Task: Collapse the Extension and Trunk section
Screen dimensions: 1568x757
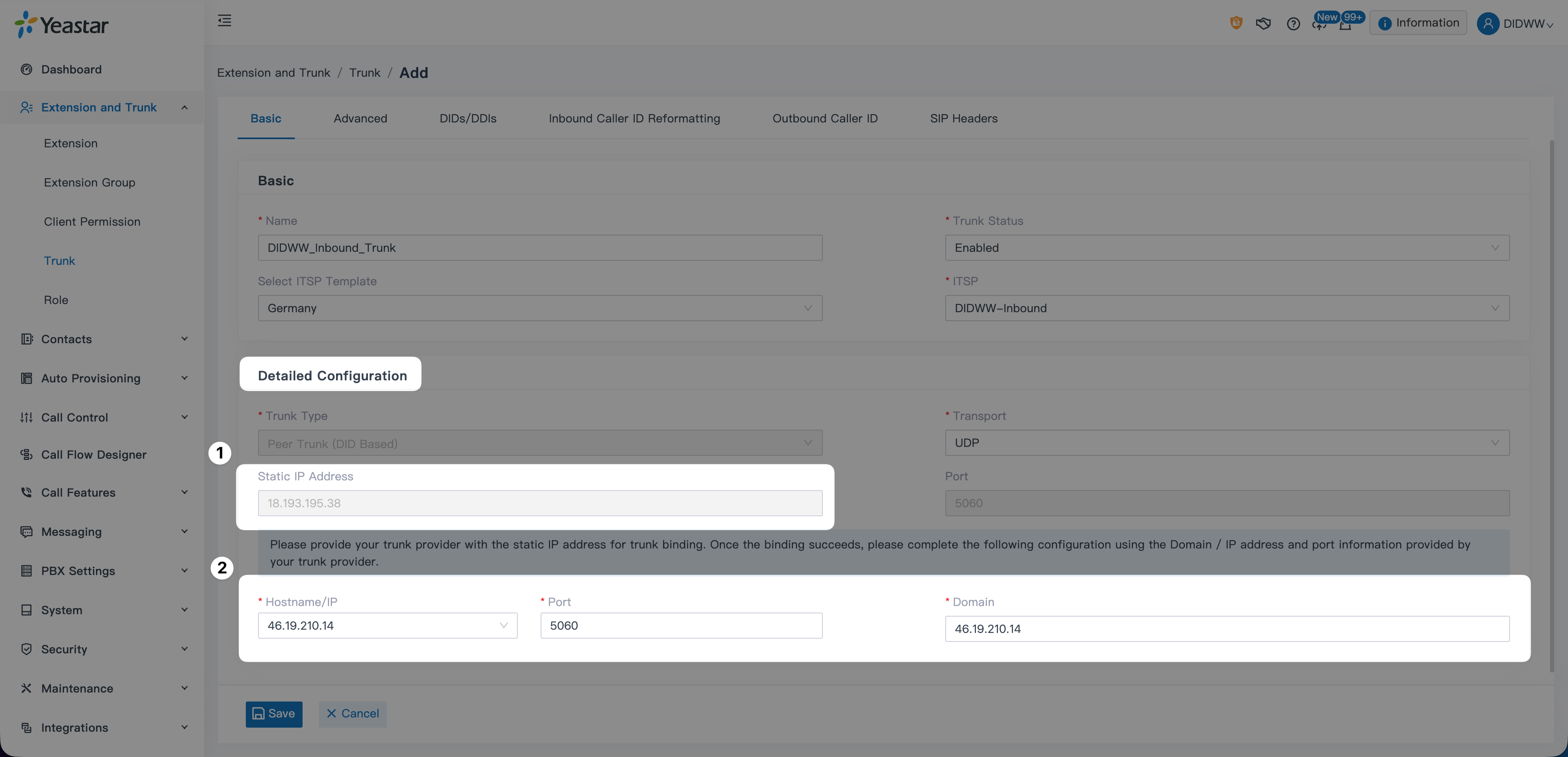Action: click(184, 108)
